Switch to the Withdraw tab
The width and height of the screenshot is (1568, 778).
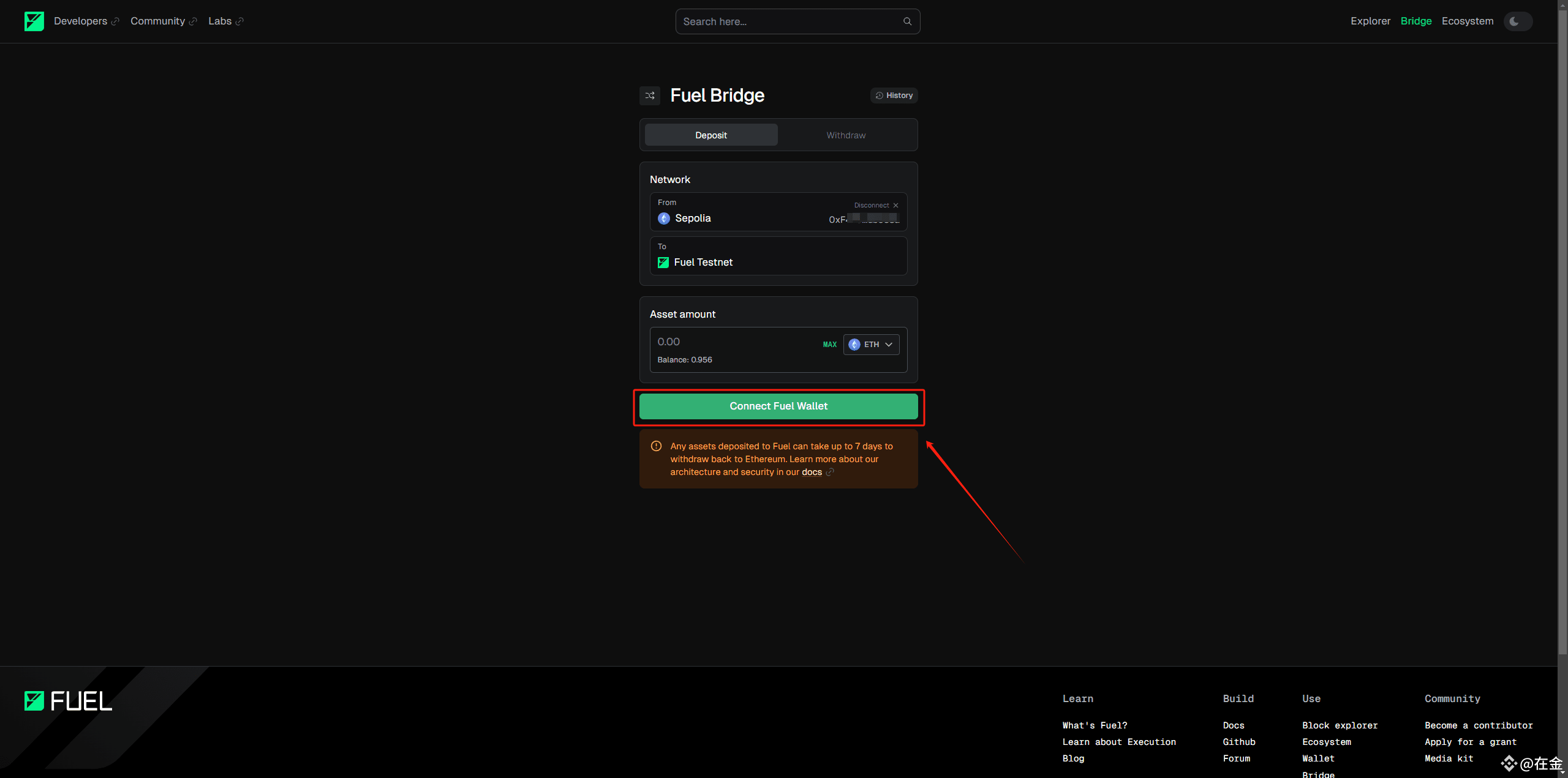coord(846,135)
